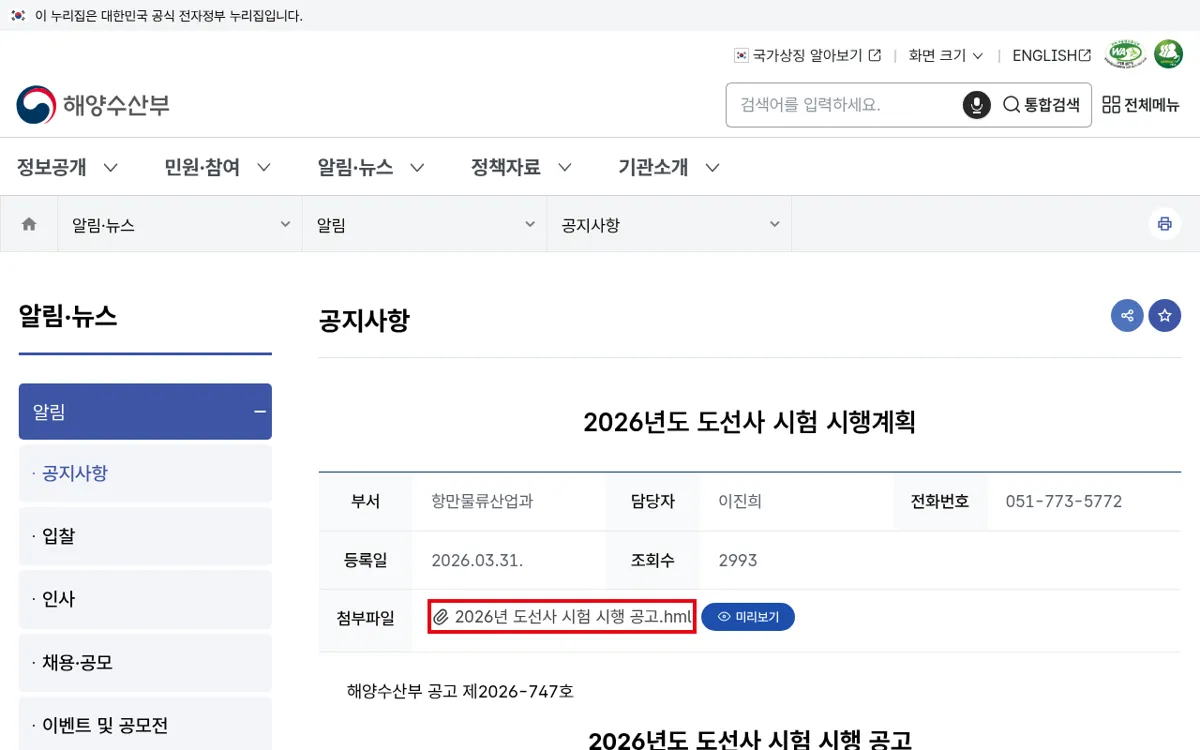Click the 미리보기 preview button
The image size is (1200, 750).
[748, 617]
